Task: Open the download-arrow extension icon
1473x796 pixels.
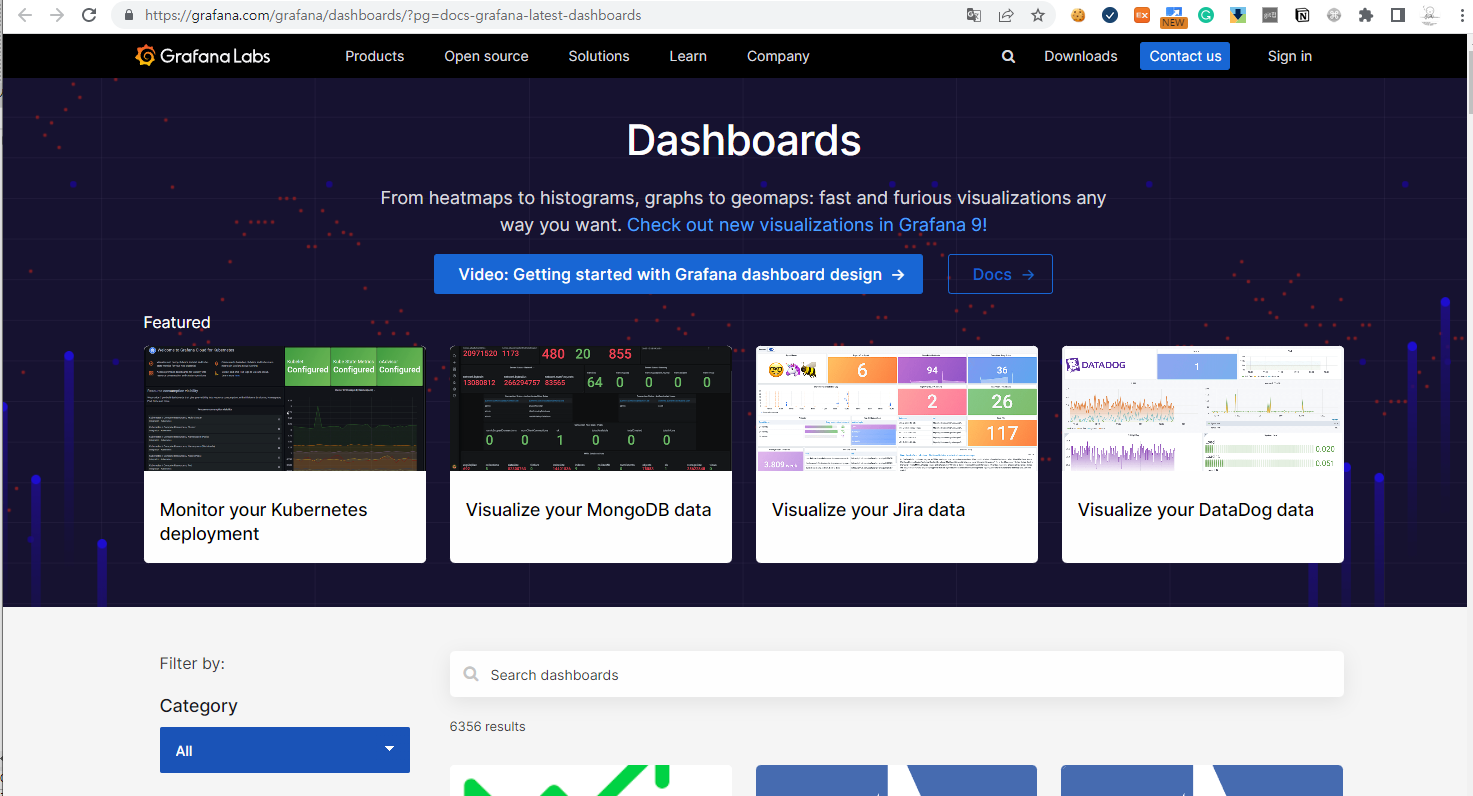Action: 1238,16
